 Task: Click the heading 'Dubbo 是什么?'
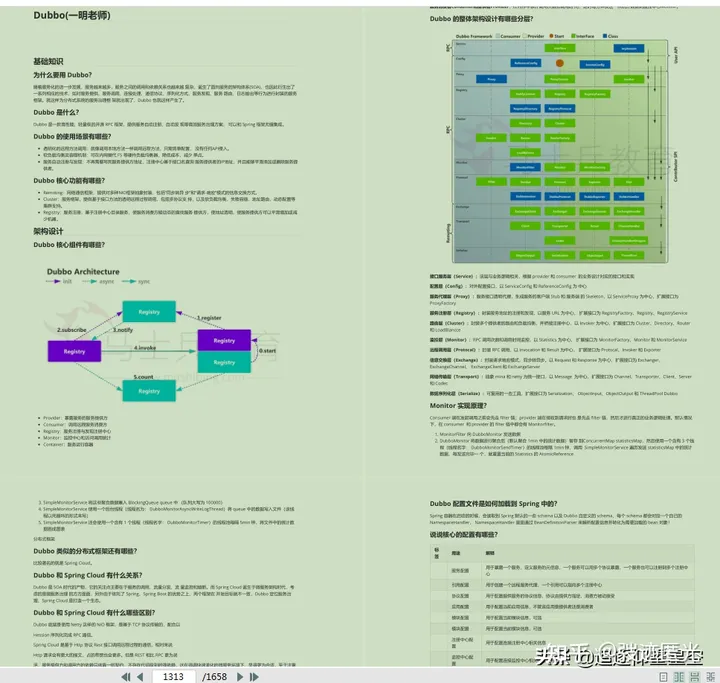pos(56,112)
